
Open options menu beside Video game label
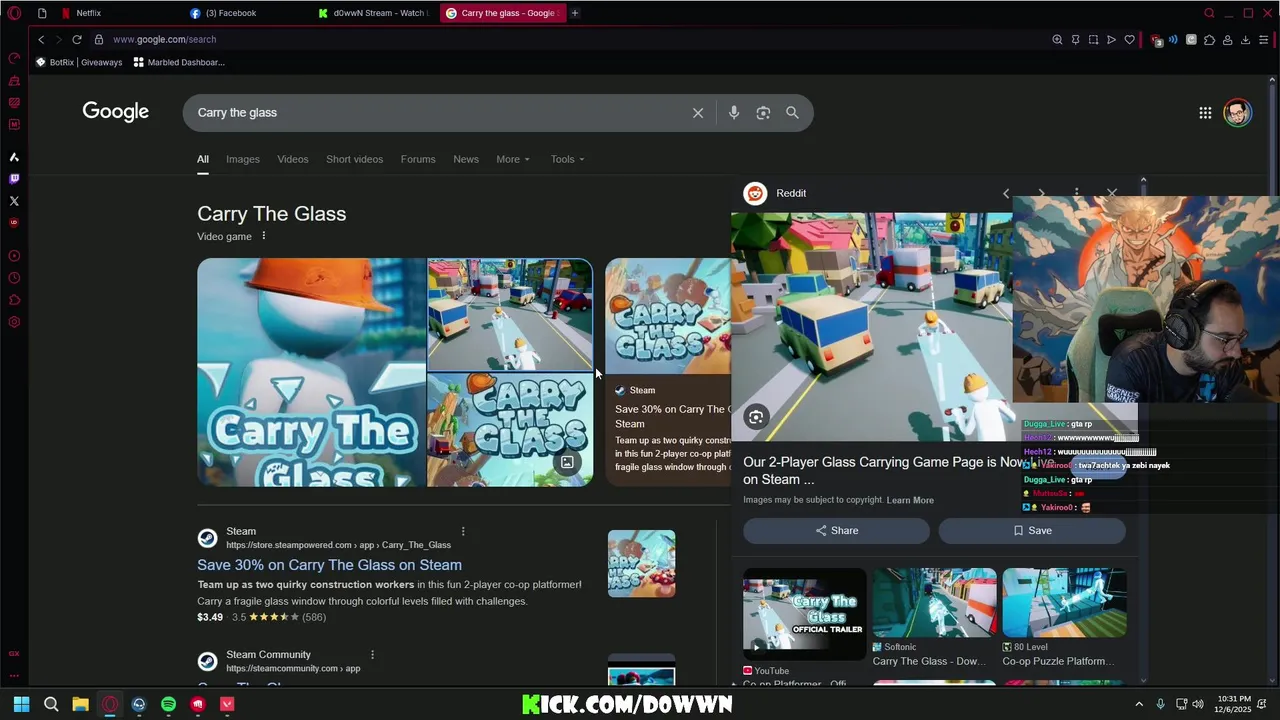[264, 236]
